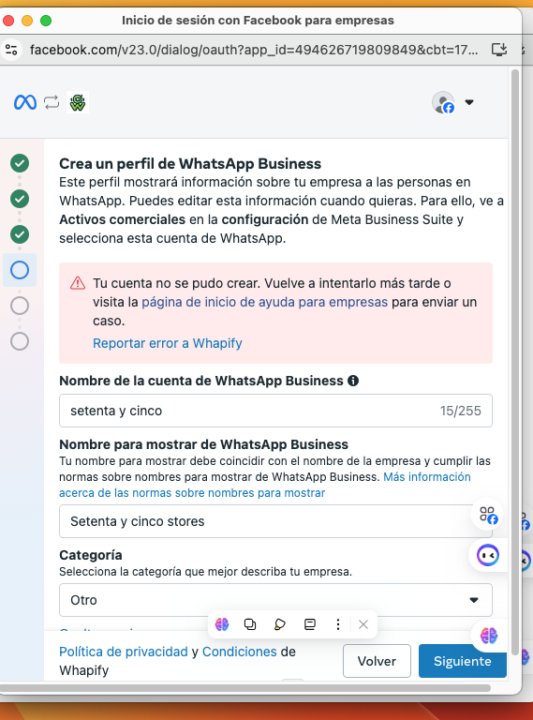Click the account name field 'setenta y cinco'
533x720 pixels.
pyautogui.click(x=275, y=411)
